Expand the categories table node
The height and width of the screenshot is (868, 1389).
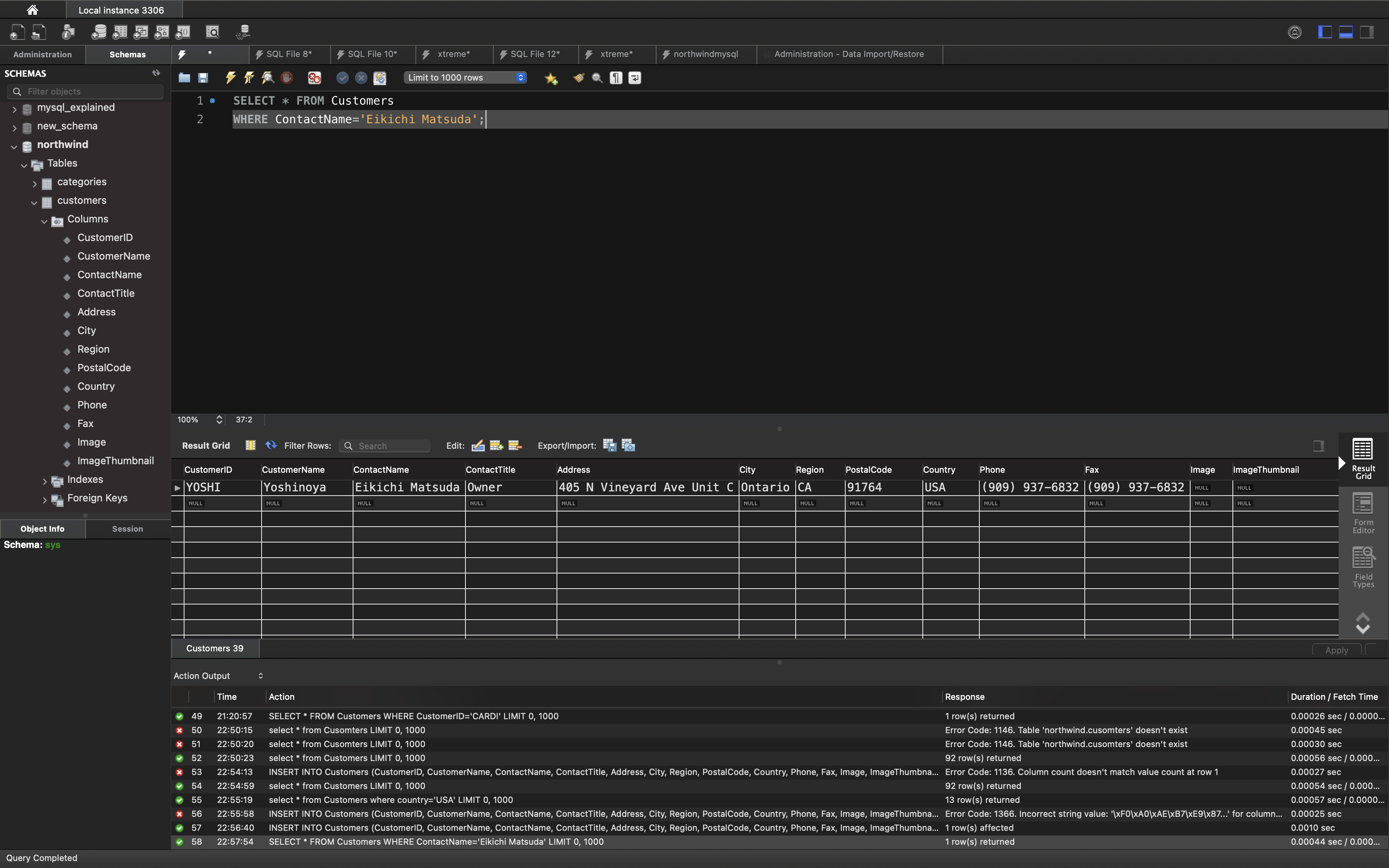(x=34, y=184)
